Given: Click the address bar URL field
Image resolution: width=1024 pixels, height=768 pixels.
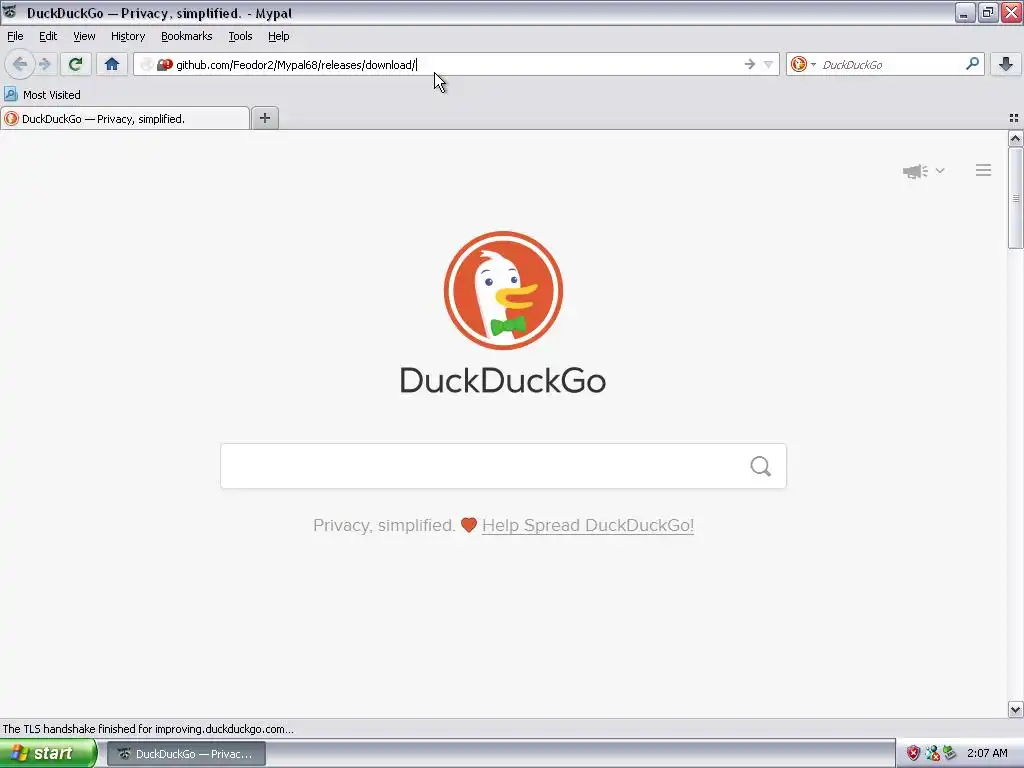Looking at the screenshot, I should point(457,65).
